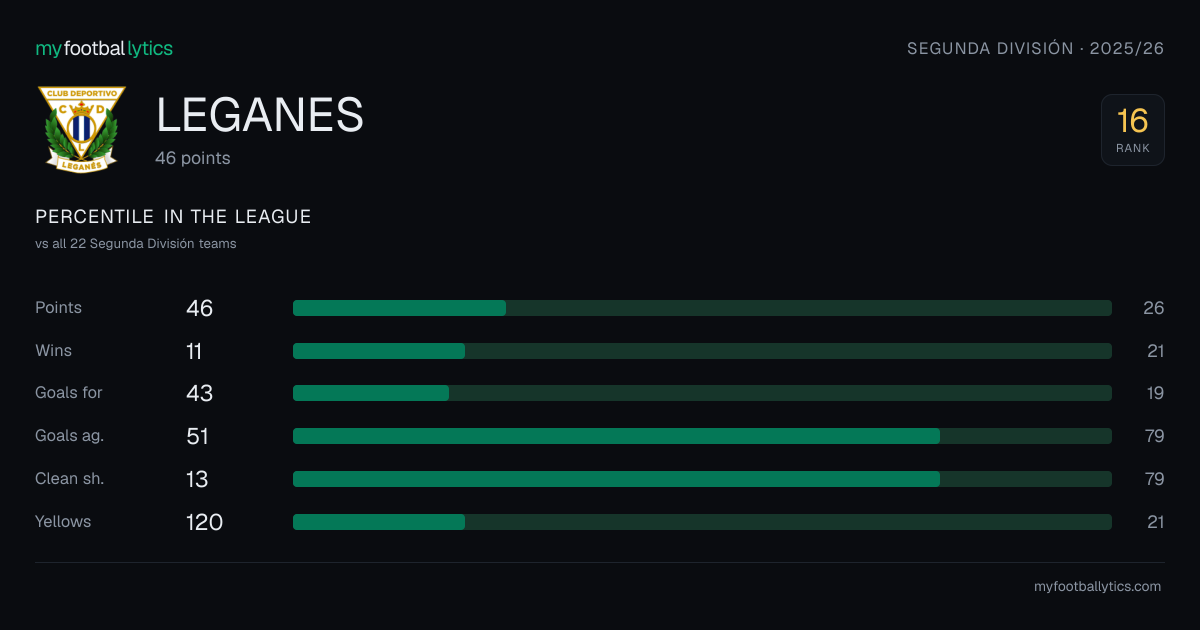This screenshot has height=630, width=1200.
Task: Select the Points row label
Action: pyautogui.click(x=58, y=308)
